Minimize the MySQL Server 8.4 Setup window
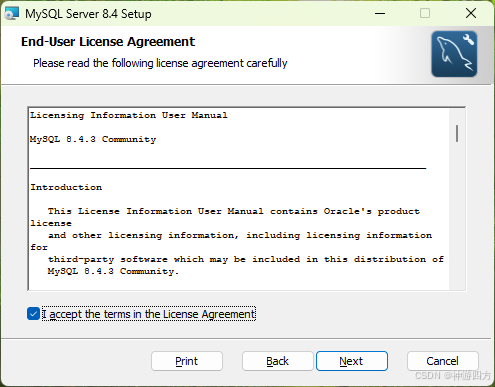 point(380,14)
